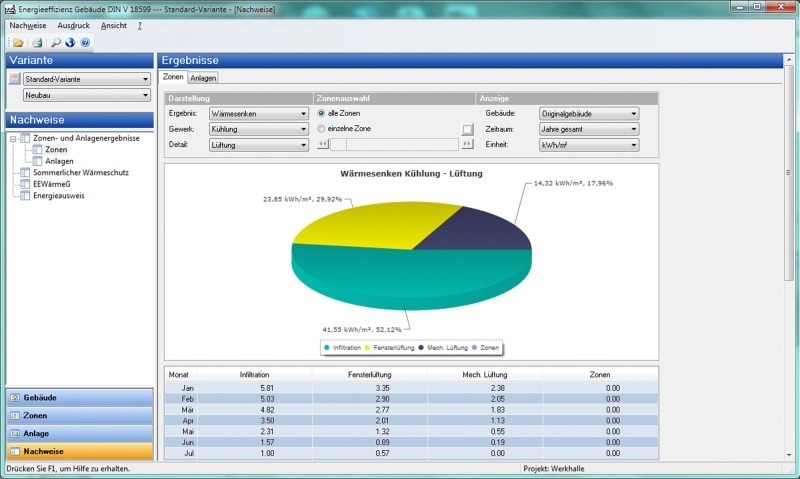Click the Monat column header
Viewport: 800px width, 479px height.
[179, 374]
